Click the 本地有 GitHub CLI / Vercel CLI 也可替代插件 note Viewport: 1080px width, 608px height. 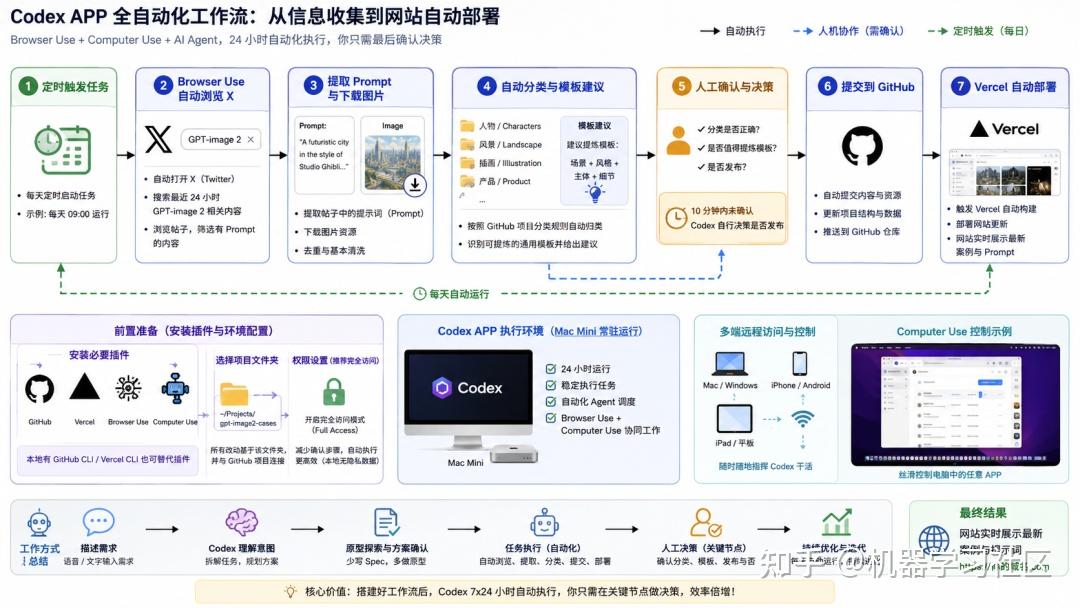pyautogui.click(x=108, y=459)
